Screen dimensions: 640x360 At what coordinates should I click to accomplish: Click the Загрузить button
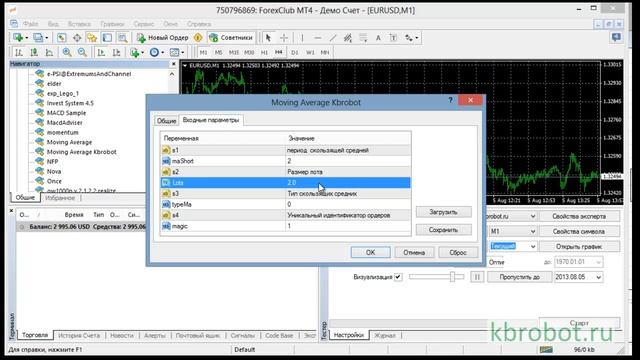coord(444,212)
